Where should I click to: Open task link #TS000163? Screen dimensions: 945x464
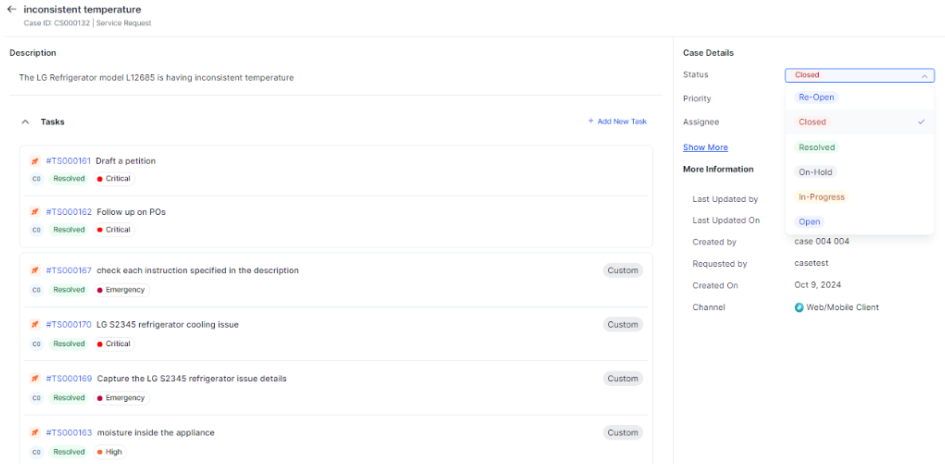coord(69,433)
